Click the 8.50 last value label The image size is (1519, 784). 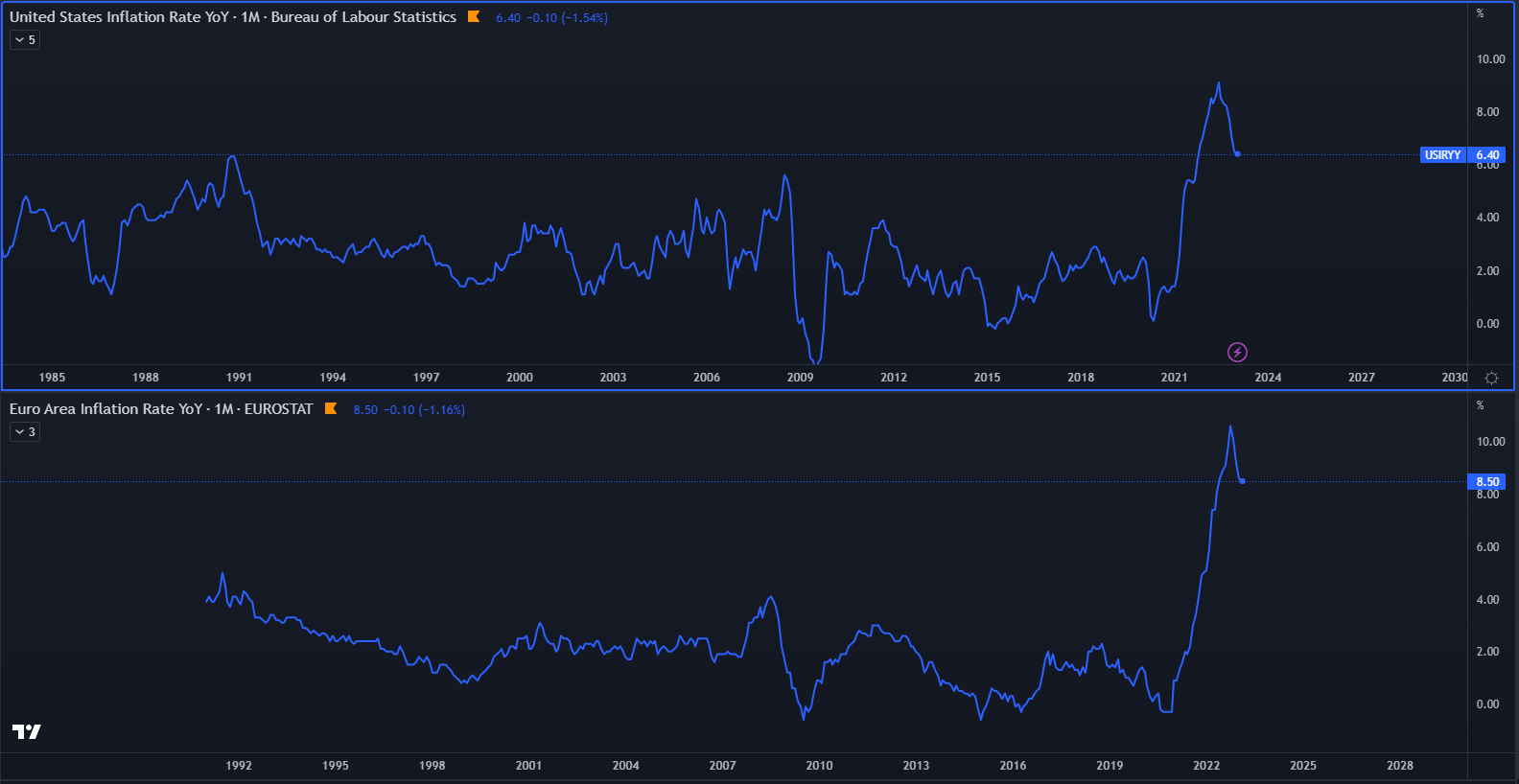1487,482
